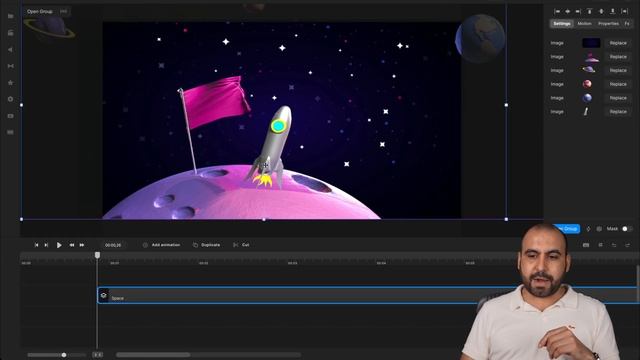The image size is (640, 360).
Task: Click the timeline playhead marker
Action: pos(97,255)
